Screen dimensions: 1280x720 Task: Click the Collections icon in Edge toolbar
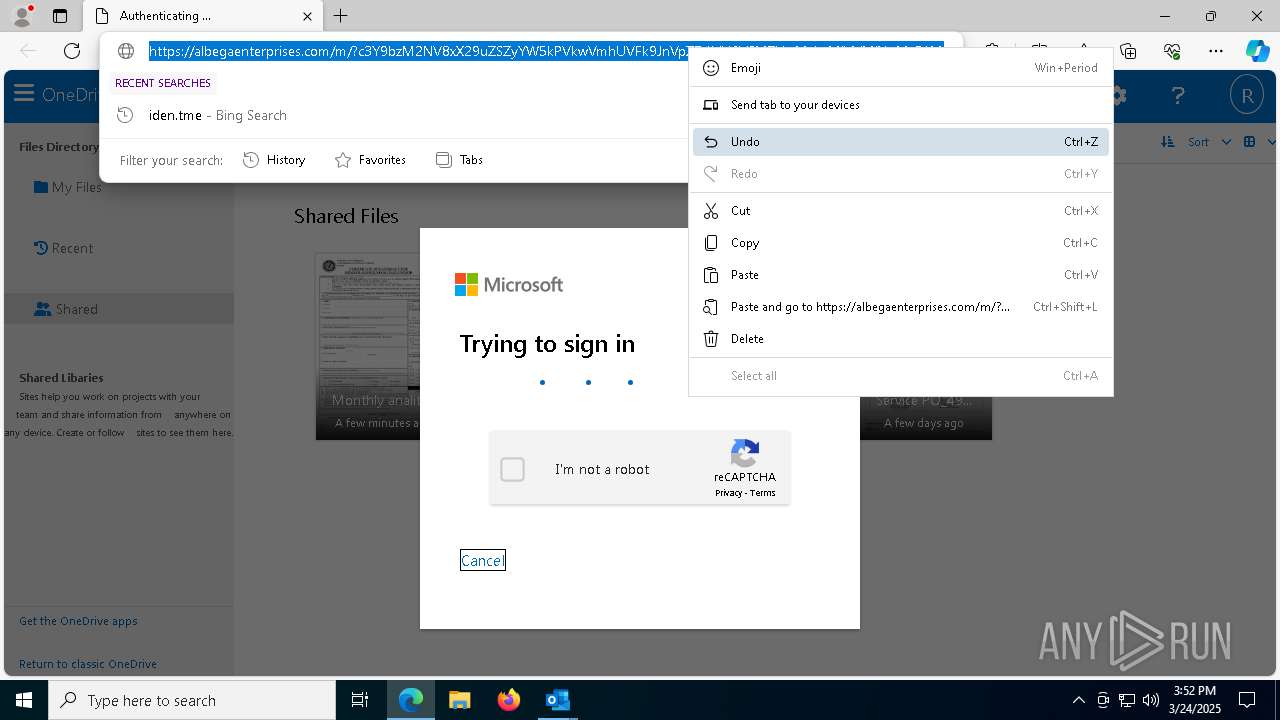pyautogui.click(x=1128, y=51)
